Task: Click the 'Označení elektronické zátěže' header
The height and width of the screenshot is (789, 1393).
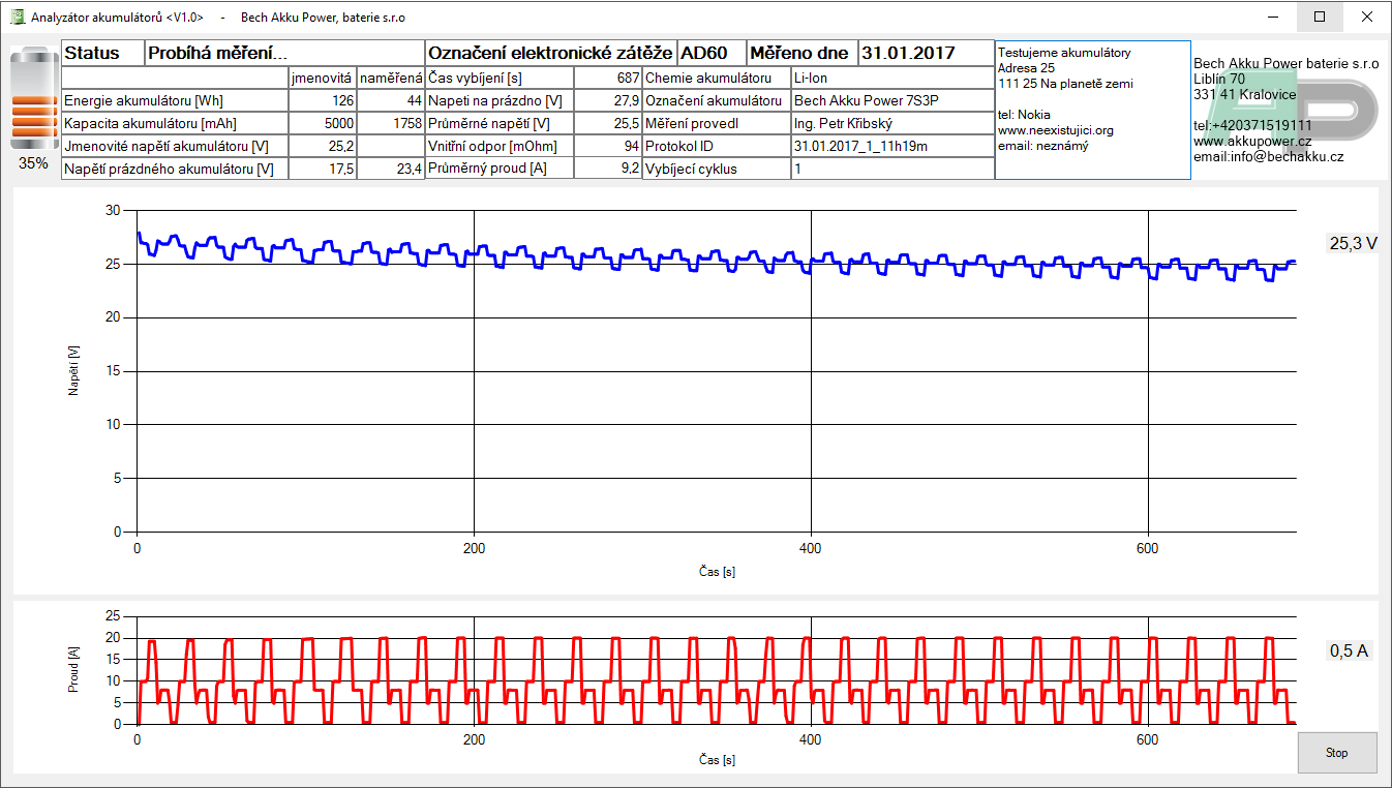Action: coord(551,54)
